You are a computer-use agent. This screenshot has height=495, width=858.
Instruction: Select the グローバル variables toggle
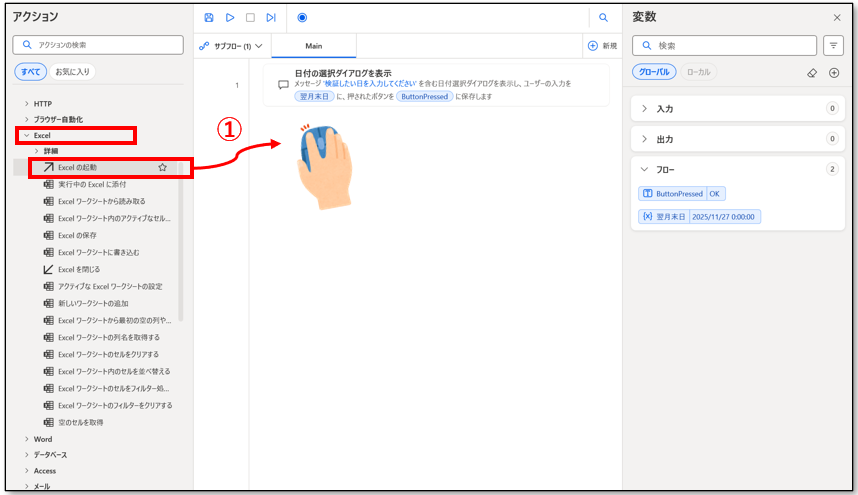[x=655, y=72]
